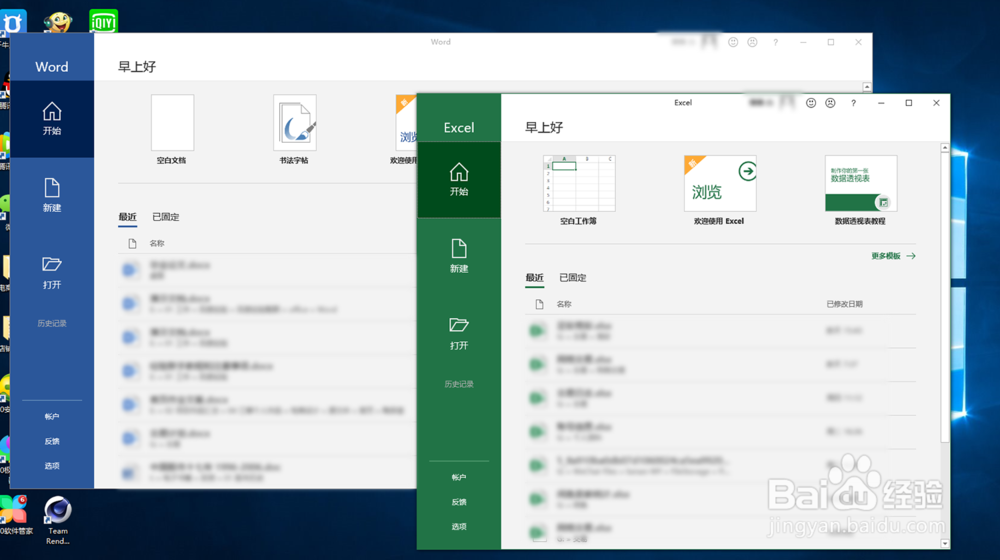Image resolution: width=1000 pixels, height=560 pixels.
Task: Open the 打开 folder item in Word sidebar
Action: 52,272
